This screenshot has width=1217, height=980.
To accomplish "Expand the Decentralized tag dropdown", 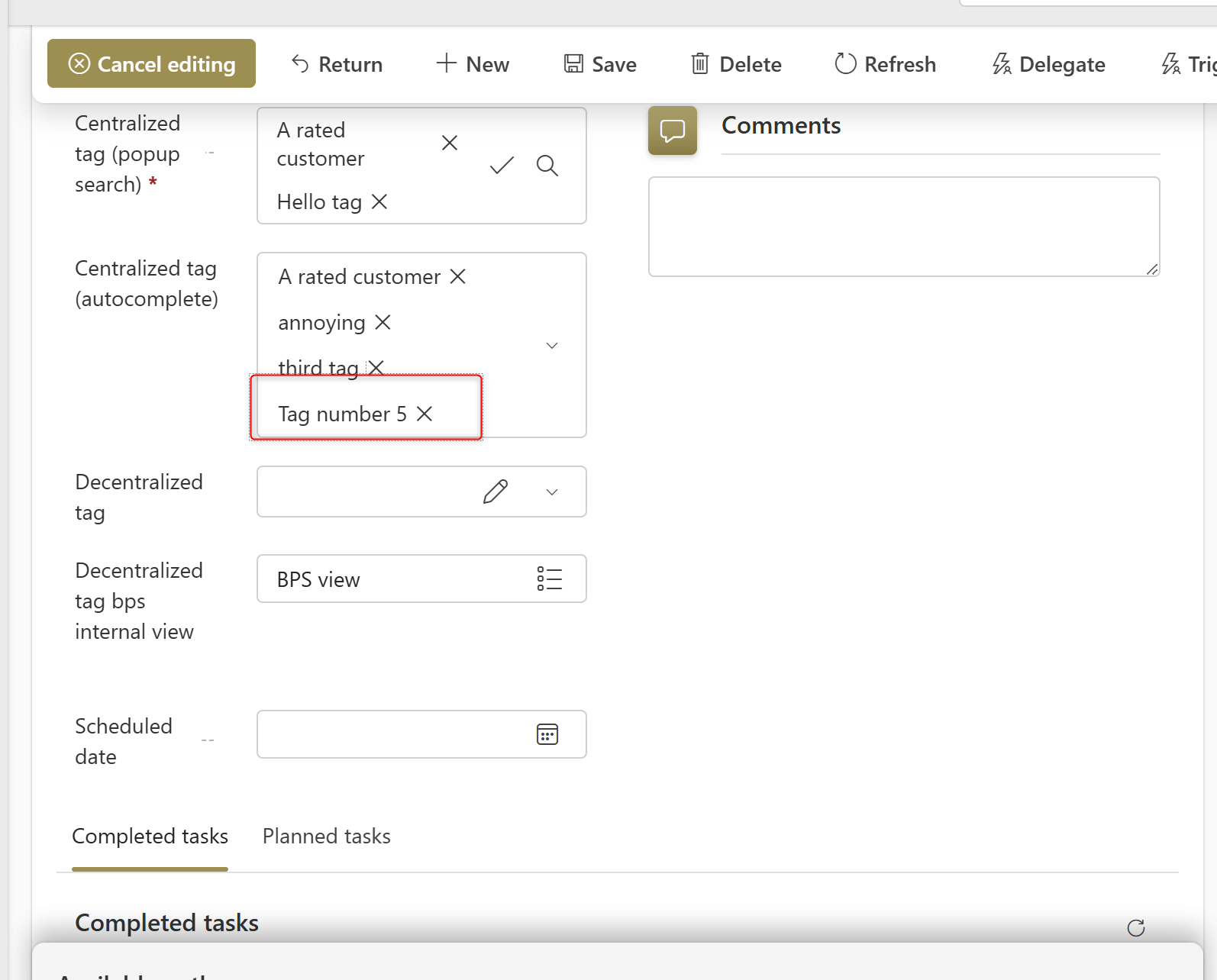I will 552,492.
